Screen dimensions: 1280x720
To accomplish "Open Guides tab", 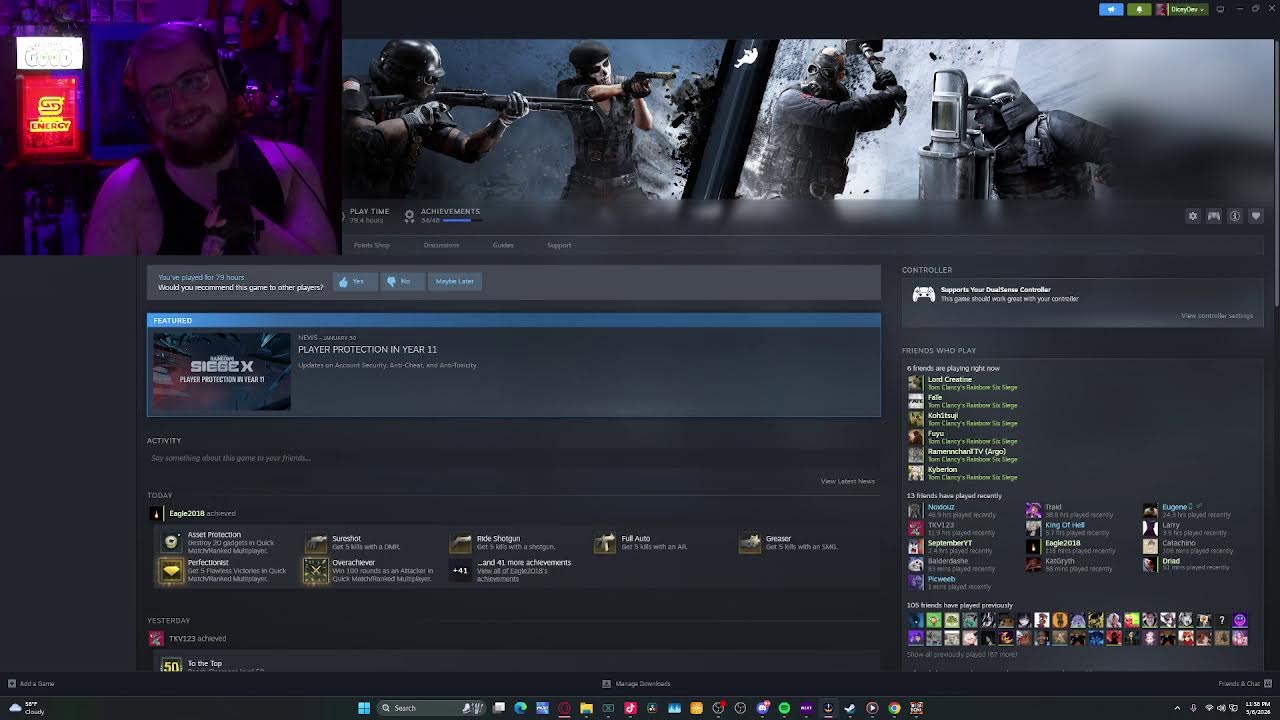I will (503, 245).
